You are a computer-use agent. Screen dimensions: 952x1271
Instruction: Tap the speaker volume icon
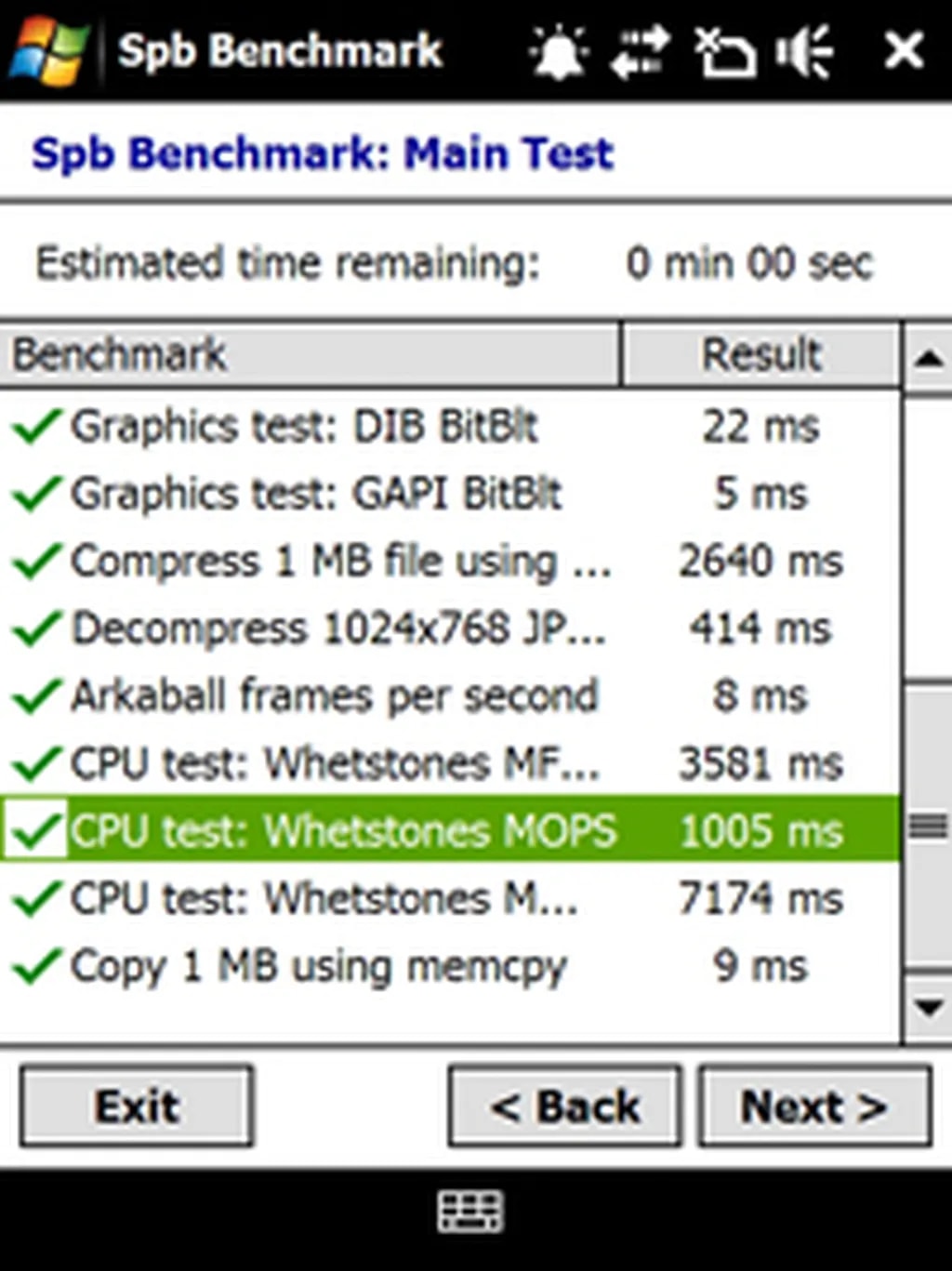tap(805, 50)
